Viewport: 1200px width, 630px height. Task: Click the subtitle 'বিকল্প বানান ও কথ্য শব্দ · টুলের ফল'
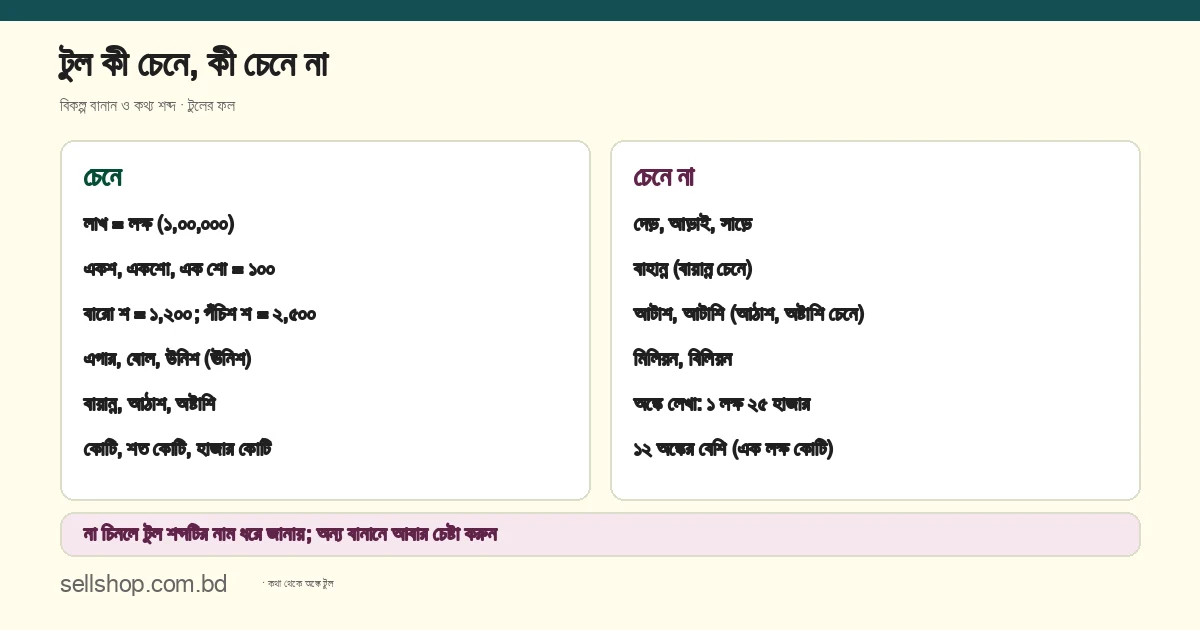click(147, 105)
